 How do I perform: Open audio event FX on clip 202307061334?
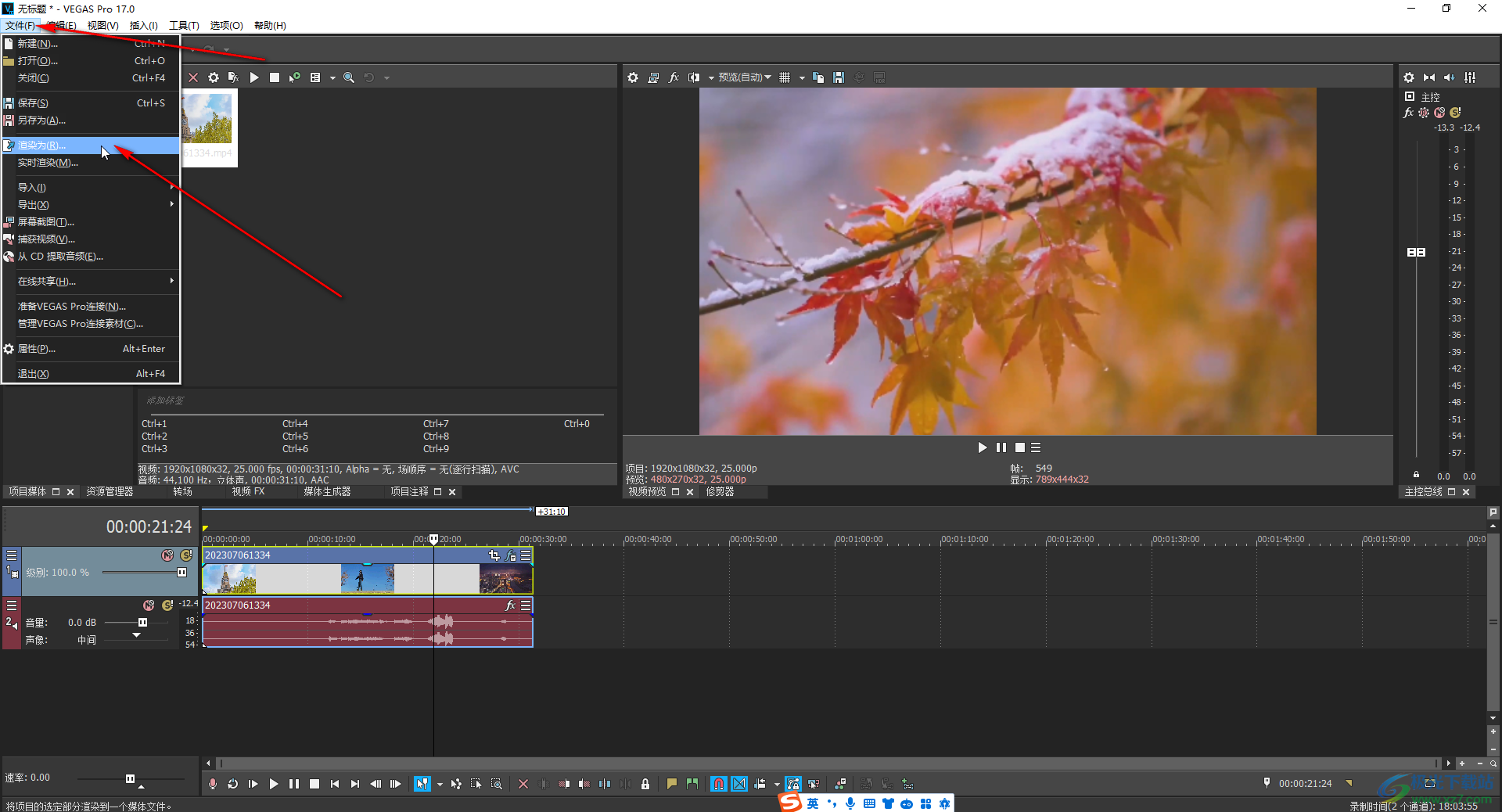pyautogui.click(x=510, y=605)
